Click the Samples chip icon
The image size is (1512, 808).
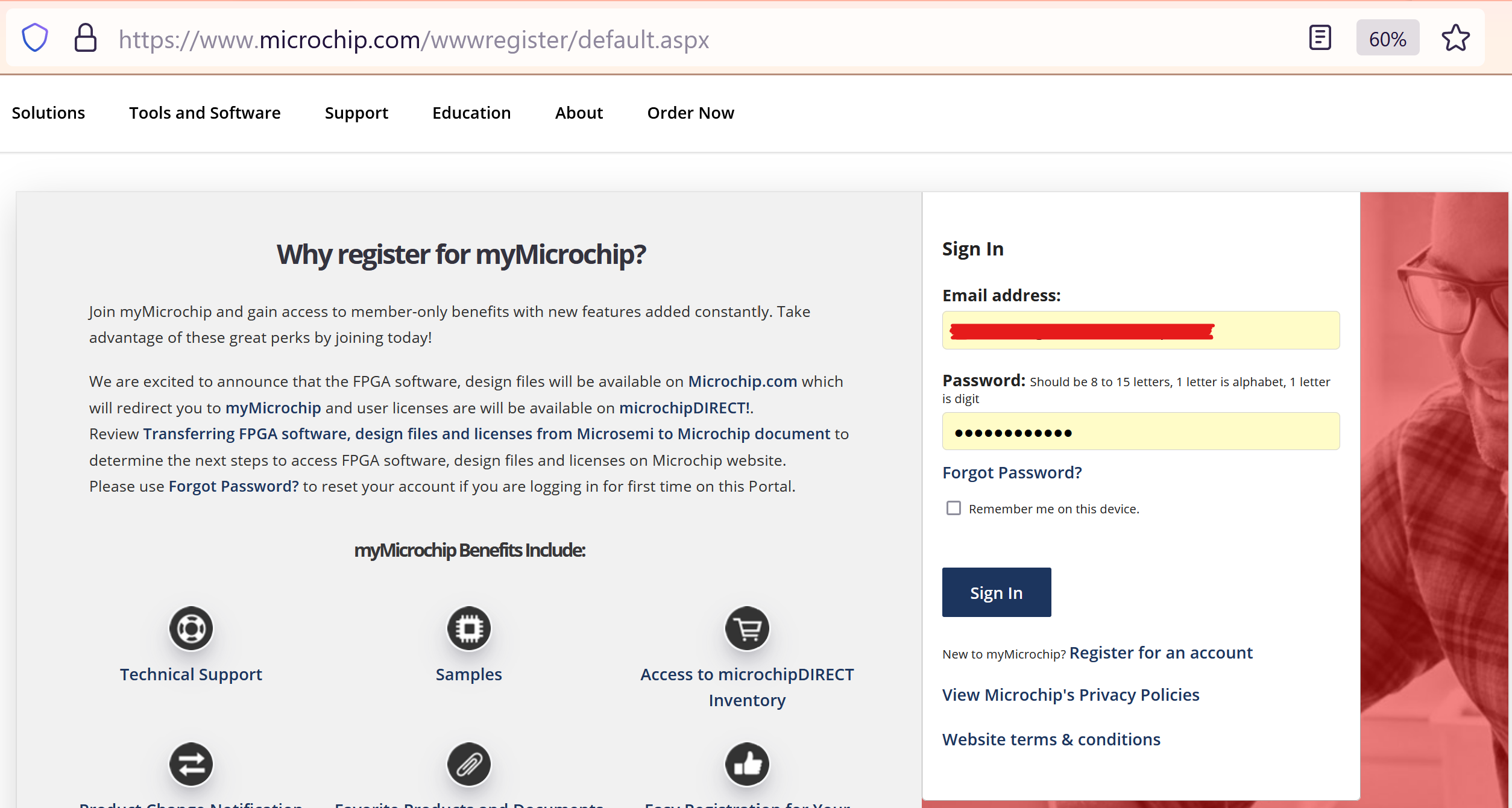469,628
